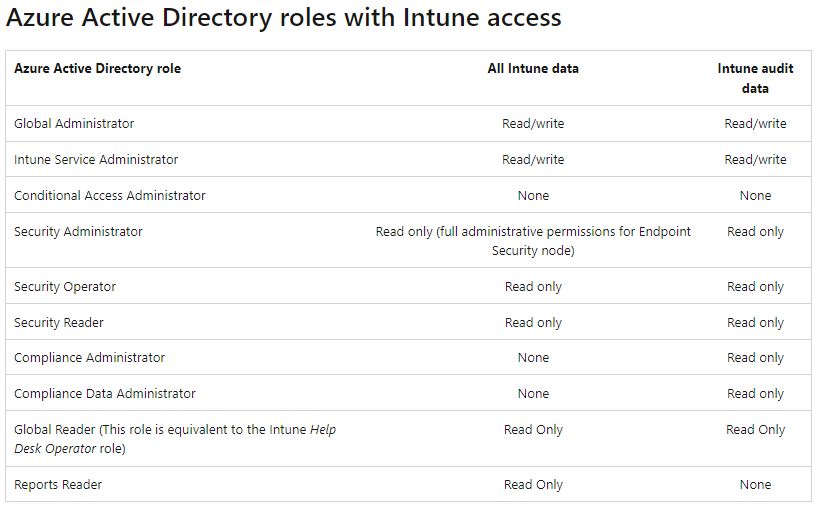Click Conditional Access Administrator's 'None' audit data cell
Viewport: 818px width, 507px height.
pyautogui.click(x=755, y=196)
